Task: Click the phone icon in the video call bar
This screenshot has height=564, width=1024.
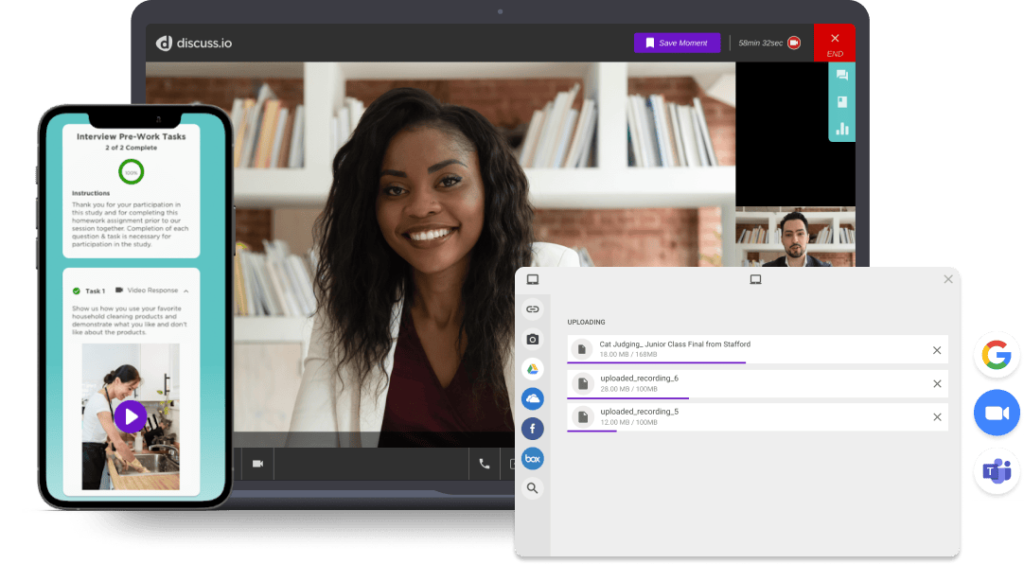Action: point(484,463)
